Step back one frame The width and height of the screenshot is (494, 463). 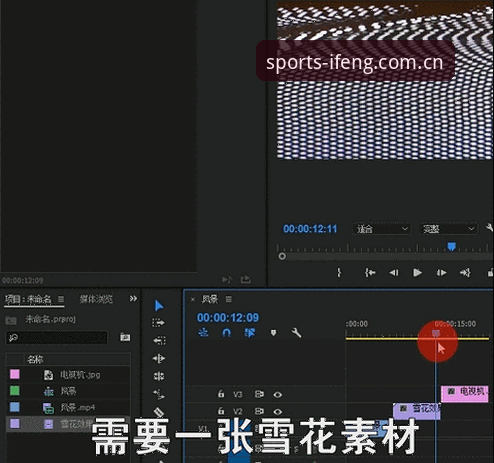coord(394,273)
